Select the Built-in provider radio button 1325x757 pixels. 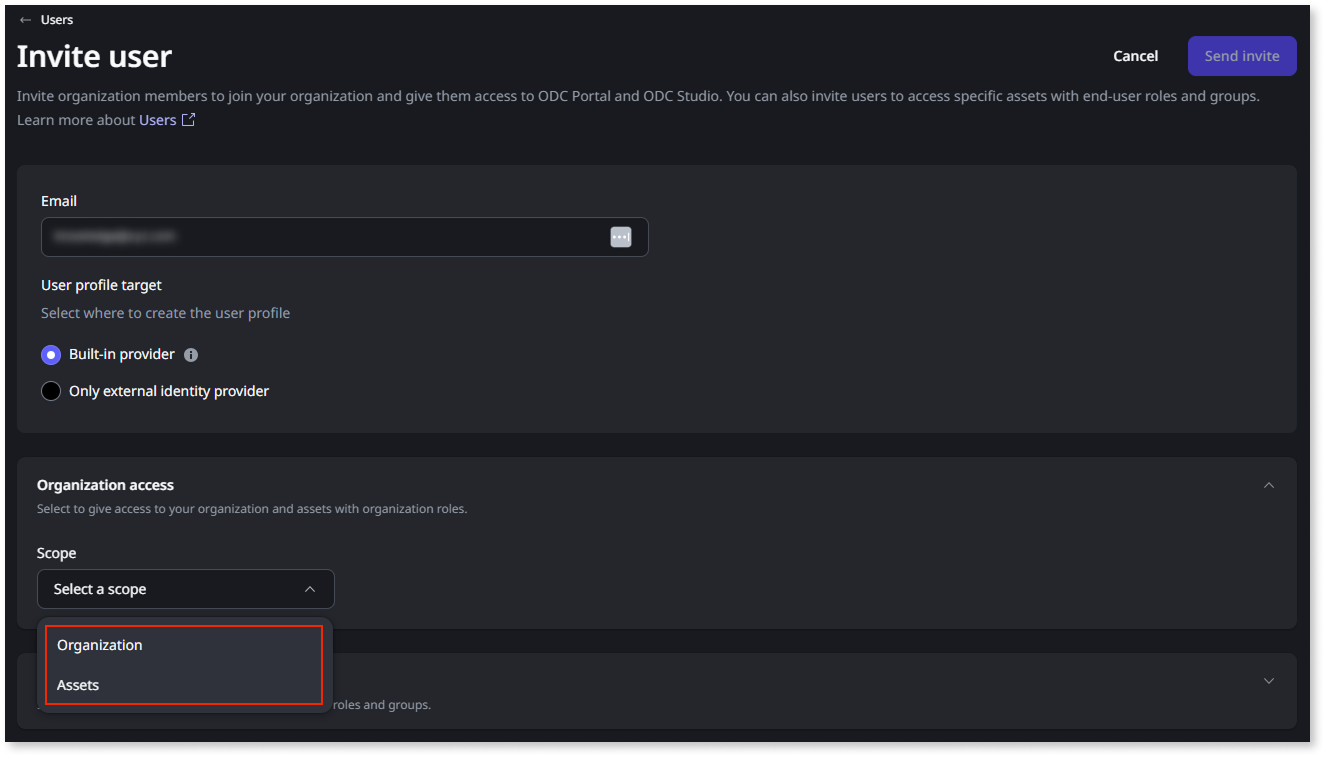(51, 355)
